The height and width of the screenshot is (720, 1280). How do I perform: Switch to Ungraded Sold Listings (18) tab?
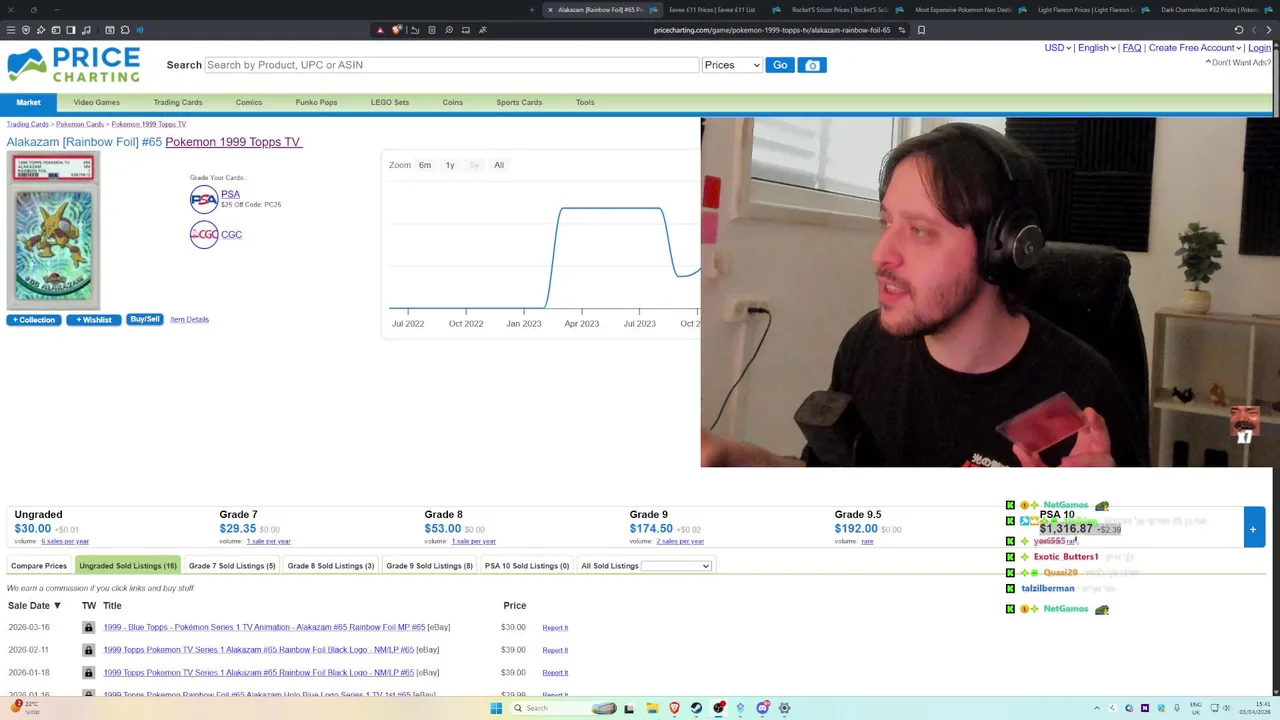coord(128,566)
